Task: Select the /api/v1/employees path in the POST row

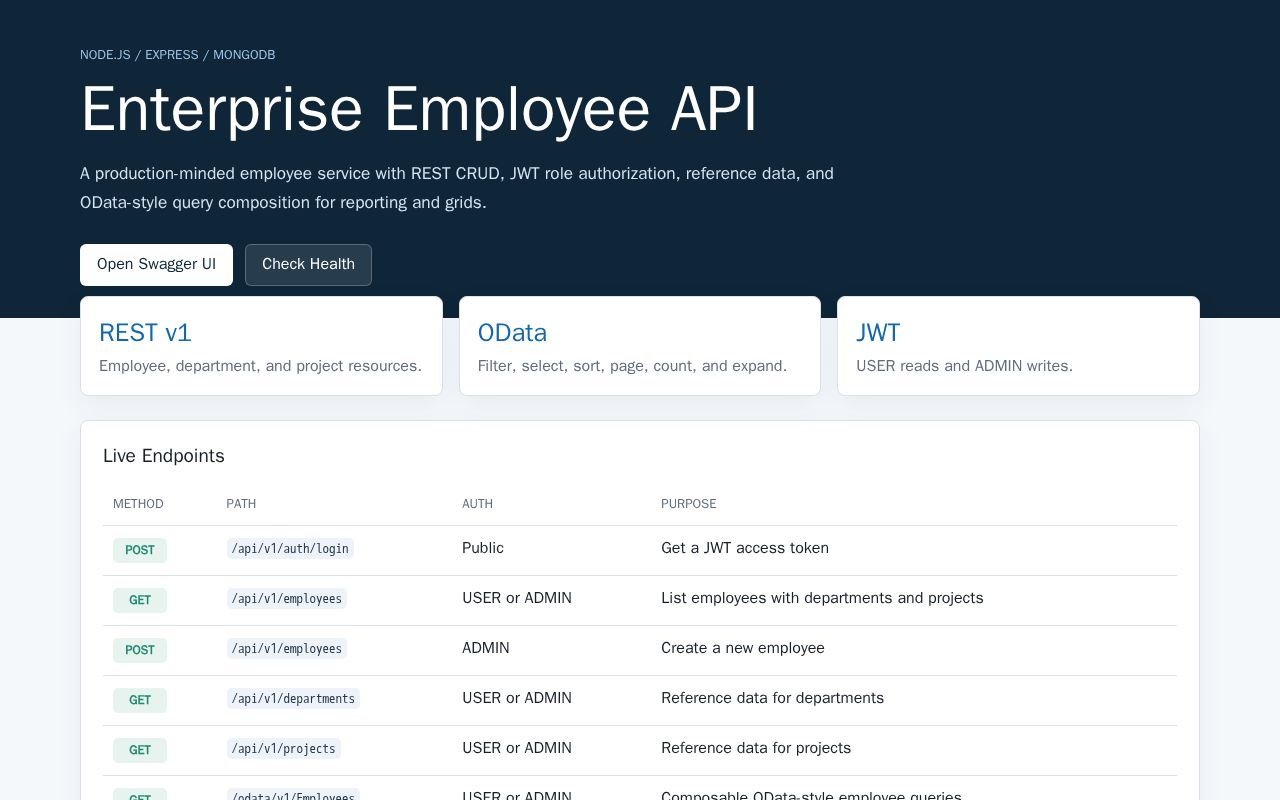Action: [287, 648]
